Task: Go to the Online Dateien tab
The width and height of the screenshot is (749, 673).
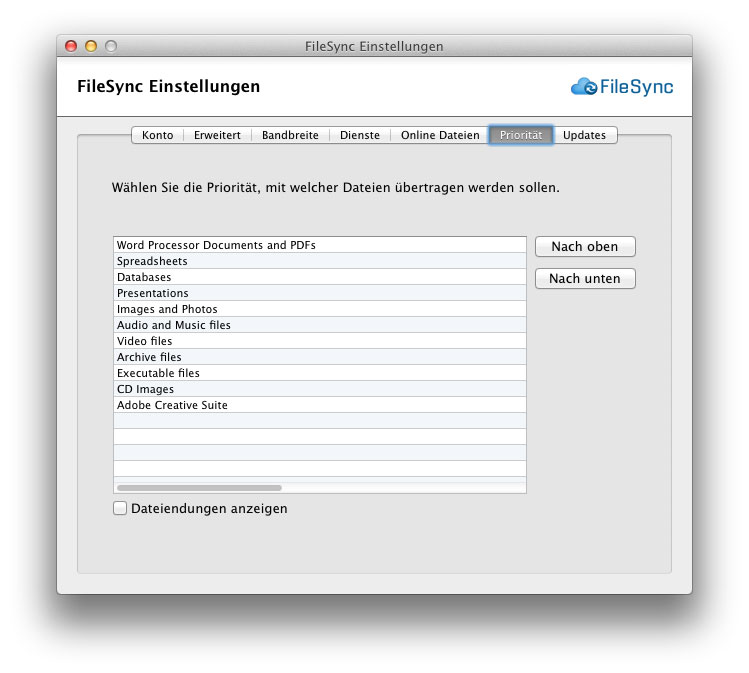Action: [x=440, y=135]
